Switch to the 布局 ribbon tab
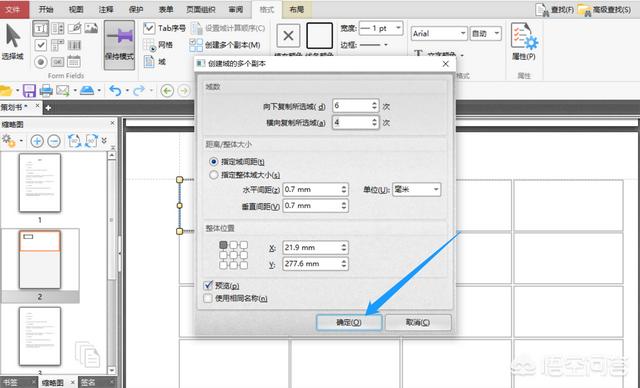 tap(297, 9)
